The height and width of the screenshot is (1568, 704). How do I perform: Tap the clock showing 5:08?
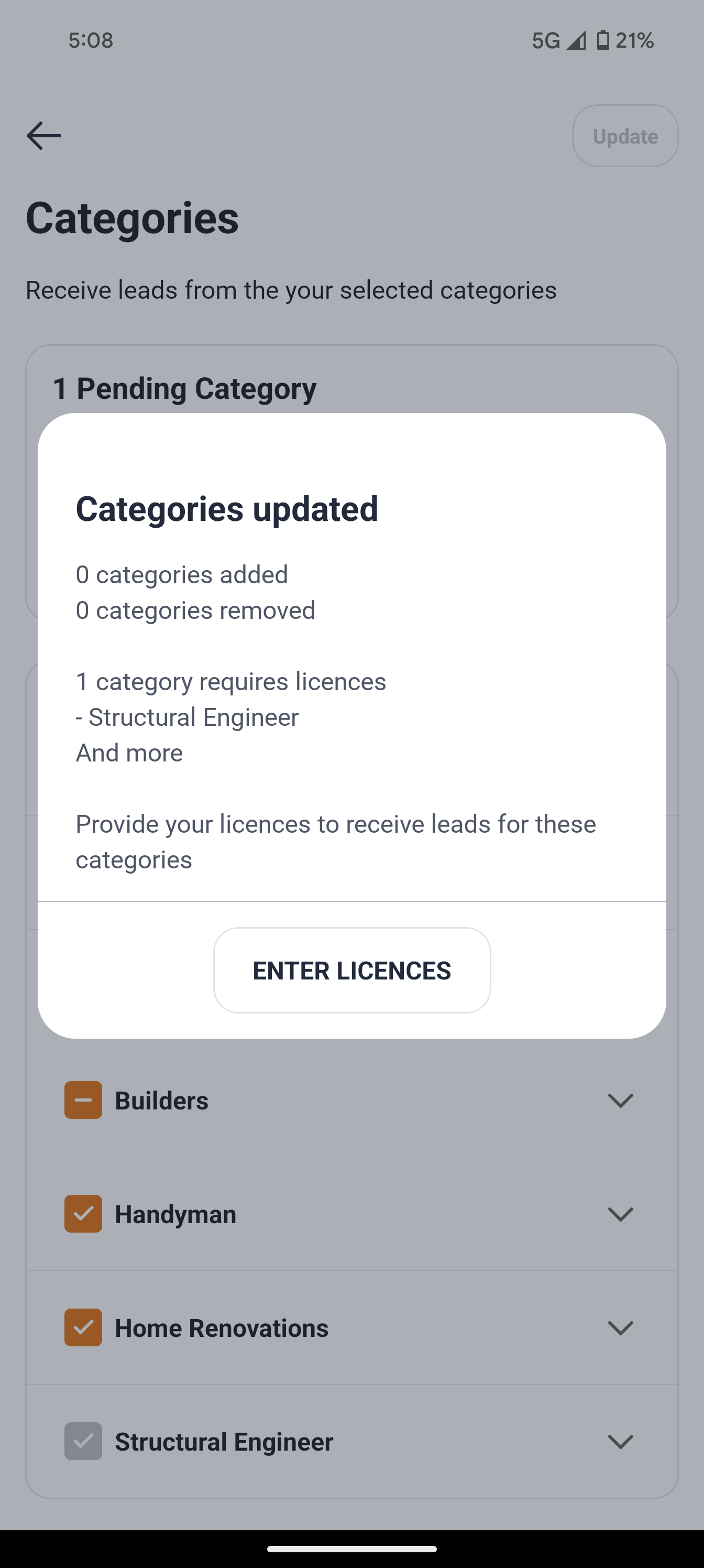point(91,41)
